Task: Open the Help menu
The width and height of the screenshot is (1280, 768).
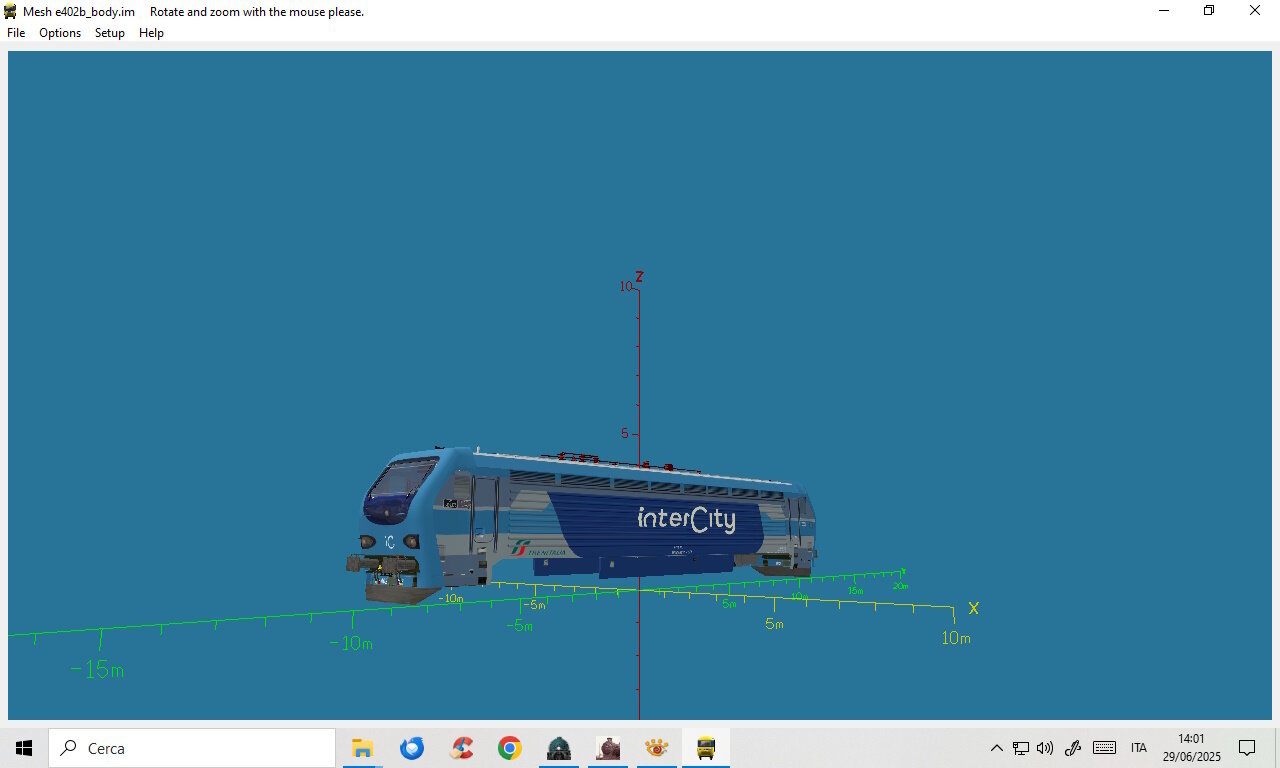Action: (x=151, y=33)
